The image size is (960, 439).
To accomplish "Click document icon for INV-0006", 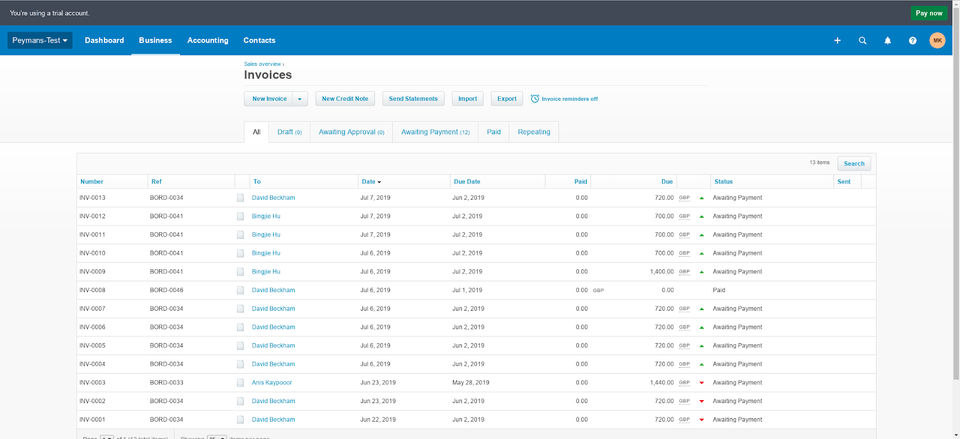I will click(241, 327).
